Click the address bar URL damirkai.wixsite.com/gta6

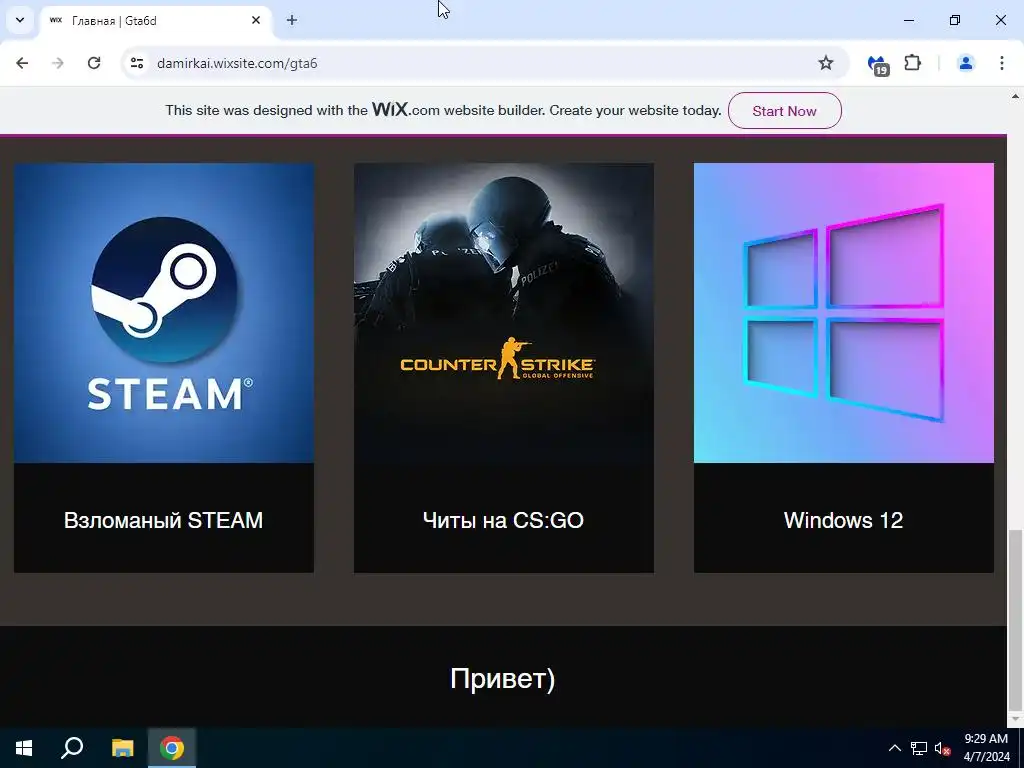[237, 63]
